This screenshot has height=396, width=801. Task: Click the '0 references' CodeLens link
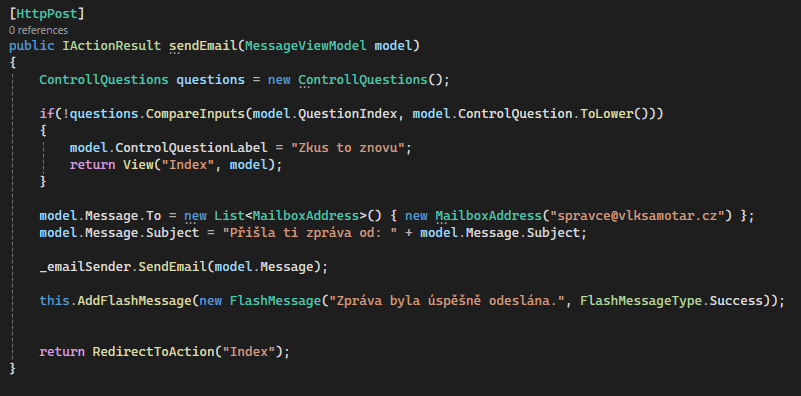click(x=38, y=30)
